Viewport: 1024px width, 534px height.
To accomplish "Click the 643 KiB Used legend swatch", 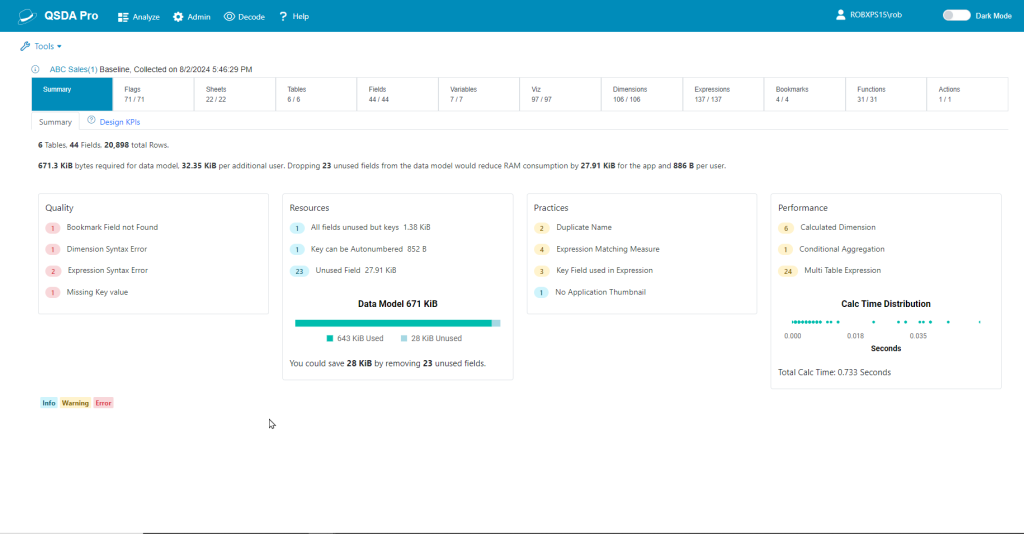I will click(x=330, y=338).
